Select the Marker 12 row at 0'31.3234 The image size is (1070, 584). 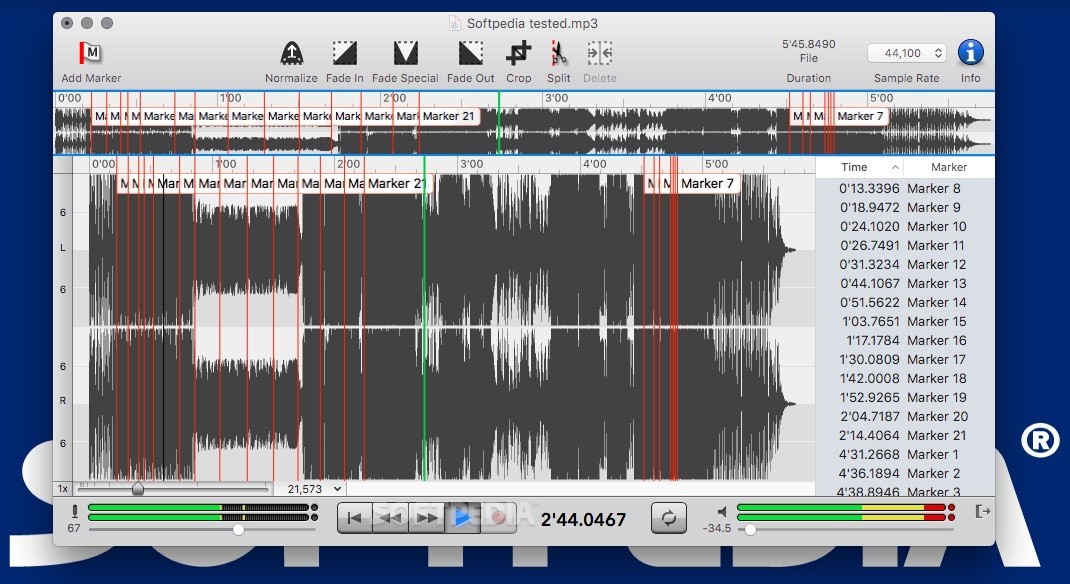(x=905, y=265)
